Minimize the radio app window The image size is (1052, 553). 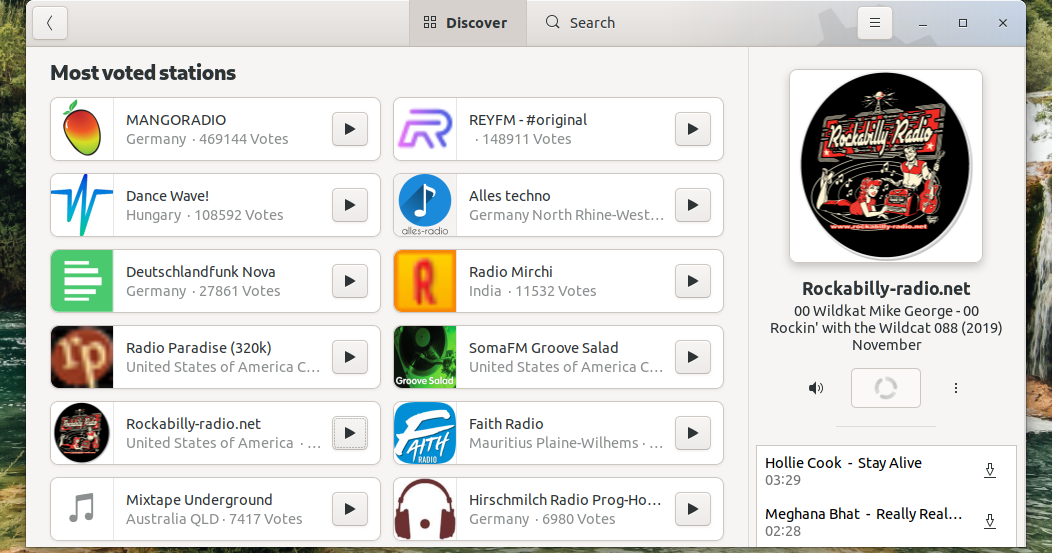pyautogui.click(x=923, y=23)
